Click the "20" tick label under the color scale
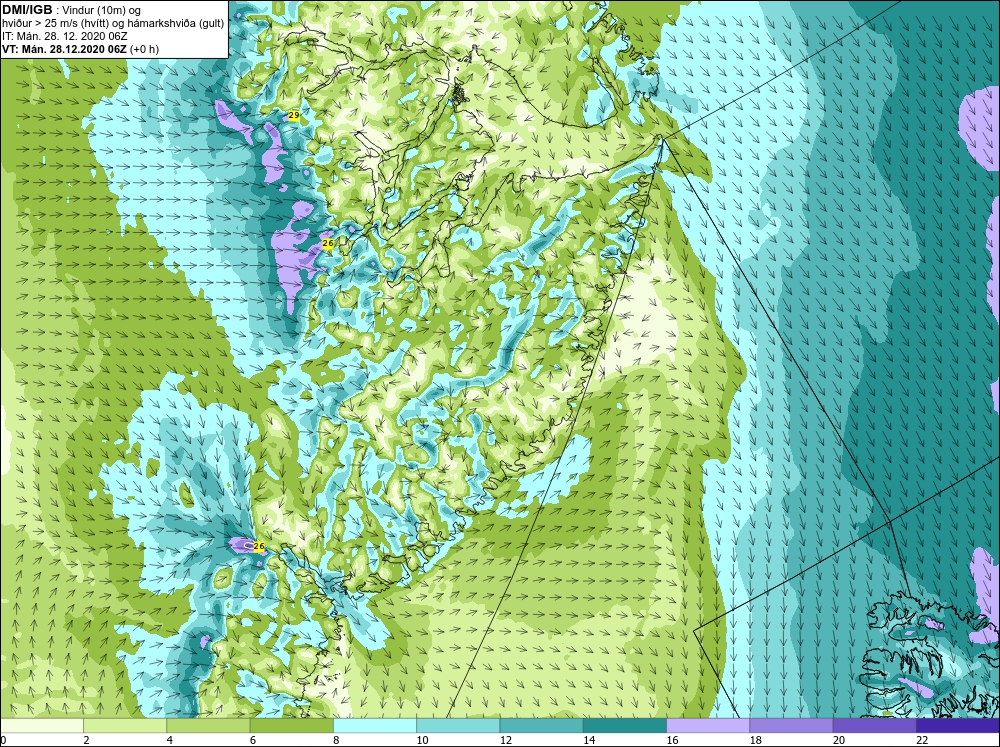Viewport: 1000px width, 747px height. click(839, 740)
